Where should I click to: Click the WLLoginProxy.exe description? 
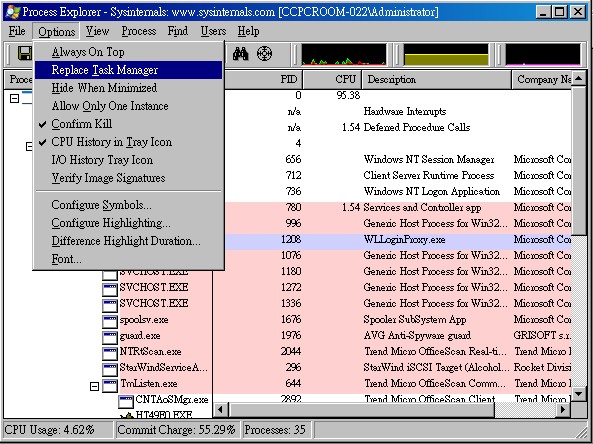click(x=404, y=240)
